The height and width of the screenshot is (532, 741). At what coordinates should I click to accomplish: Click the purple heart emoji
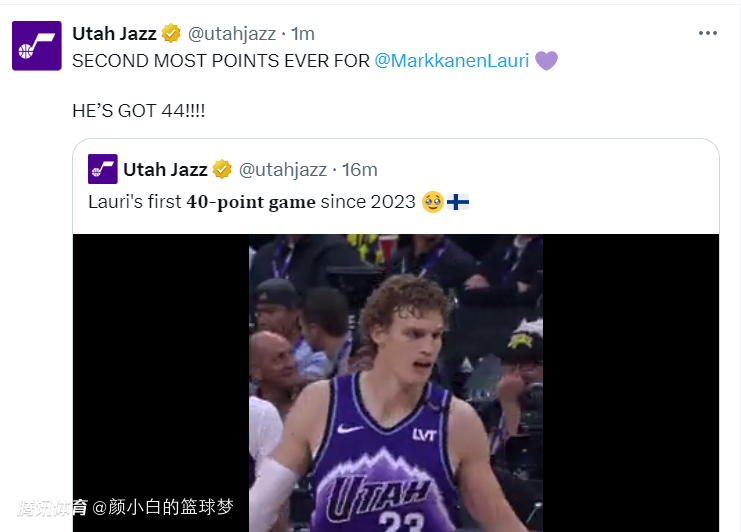pyautogui.click(x=546, y=60)
